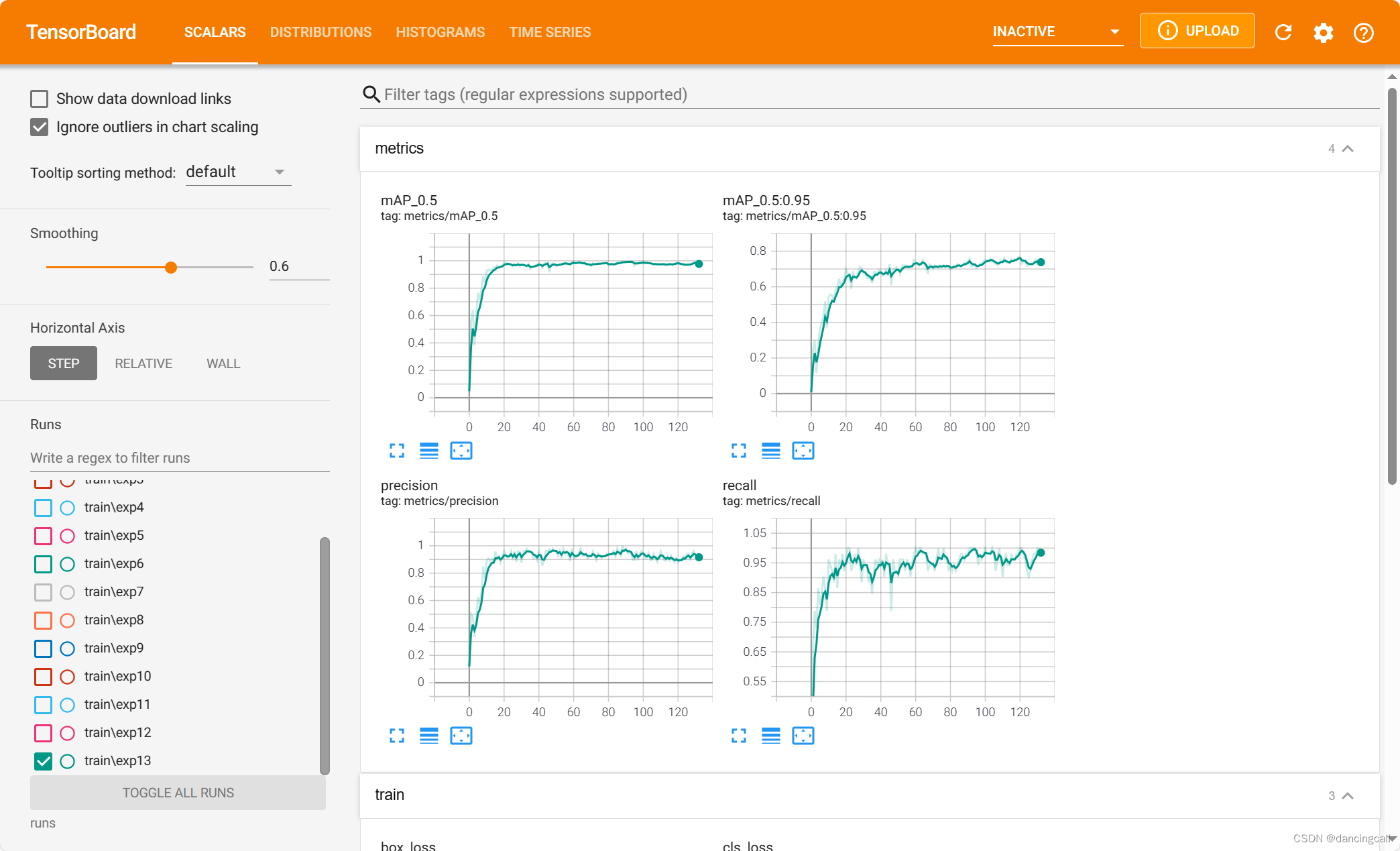Open the settings gear icon
1400x851 pixels.
pos(1323,32)
